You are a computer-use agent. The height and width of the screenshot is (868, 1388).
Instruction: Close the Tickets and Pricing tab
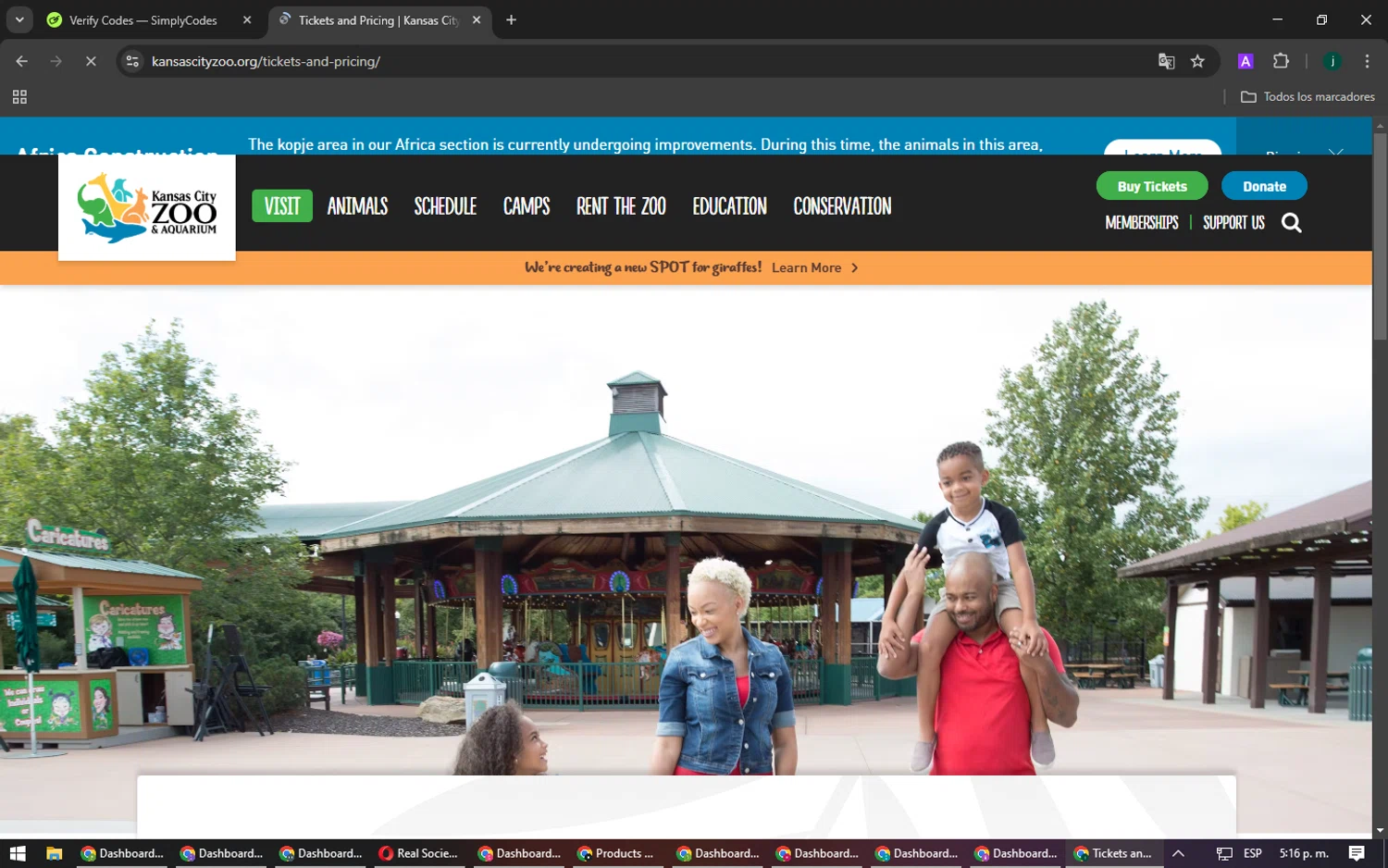(x=477, y=19)
